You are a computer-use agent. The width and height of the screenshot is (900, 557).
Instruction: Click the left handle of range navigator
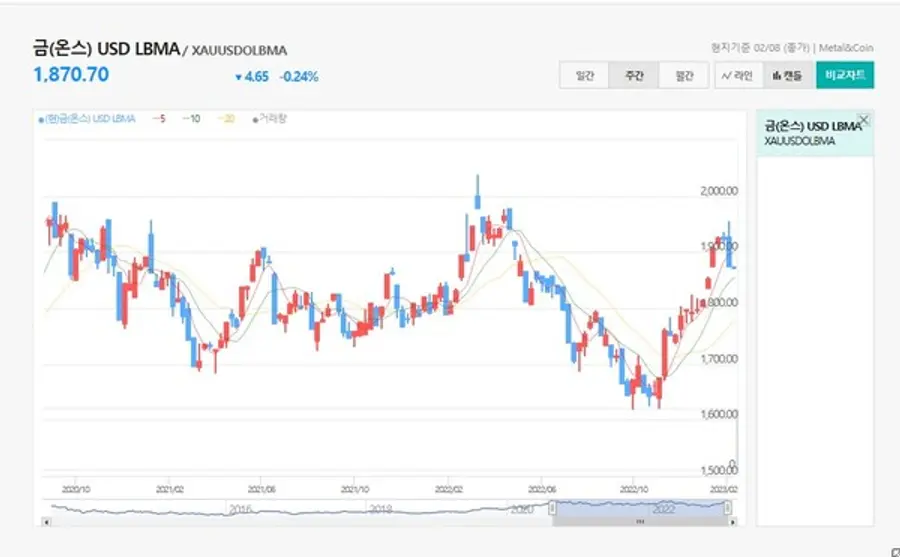coord(553,508)
